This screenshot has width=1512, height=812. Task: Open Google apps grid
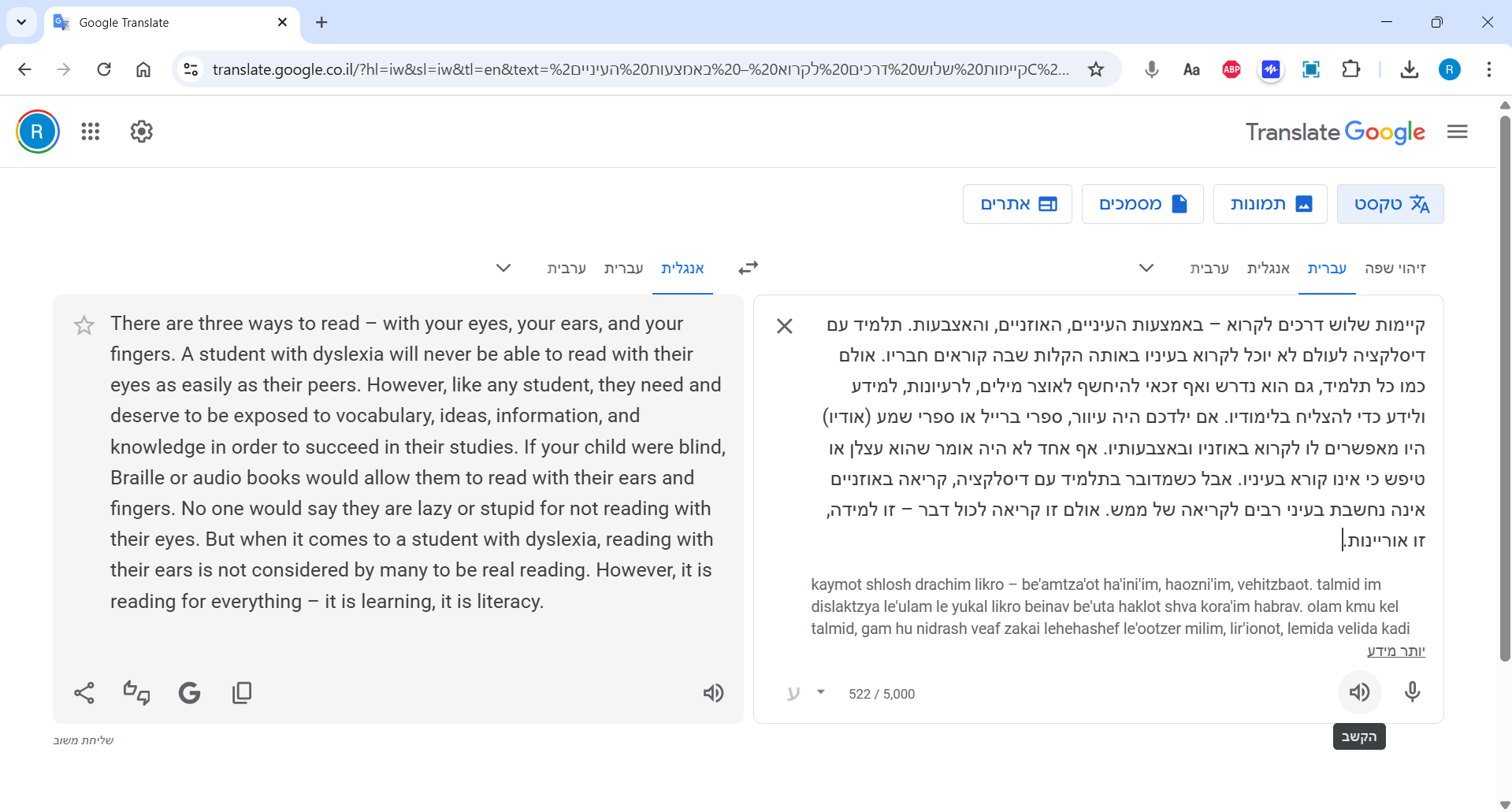click(91, 132)
